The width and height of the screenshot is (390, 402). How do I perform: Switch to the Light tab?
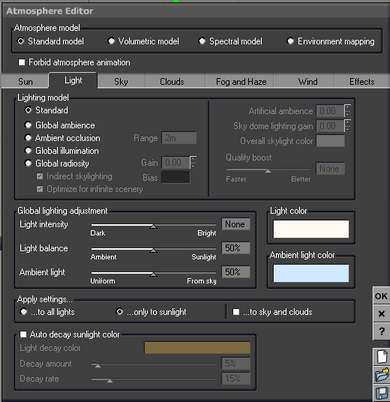[73, 80]
